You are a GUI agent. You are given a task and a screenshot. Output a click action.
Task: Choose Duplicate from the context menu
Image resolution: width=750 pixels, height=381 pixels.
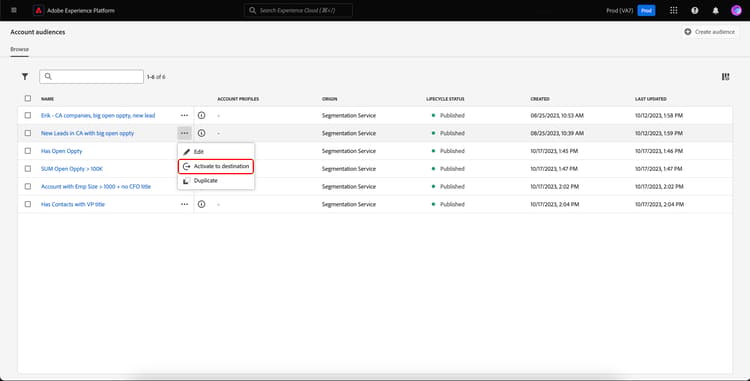[x=216, y=181]
